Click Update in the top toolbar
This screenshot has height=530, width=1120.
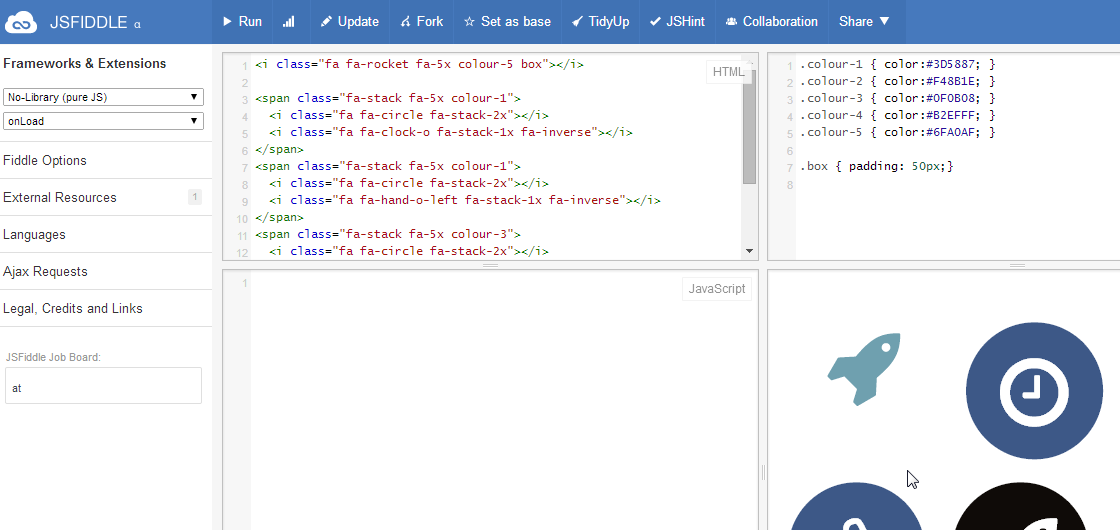349,21
